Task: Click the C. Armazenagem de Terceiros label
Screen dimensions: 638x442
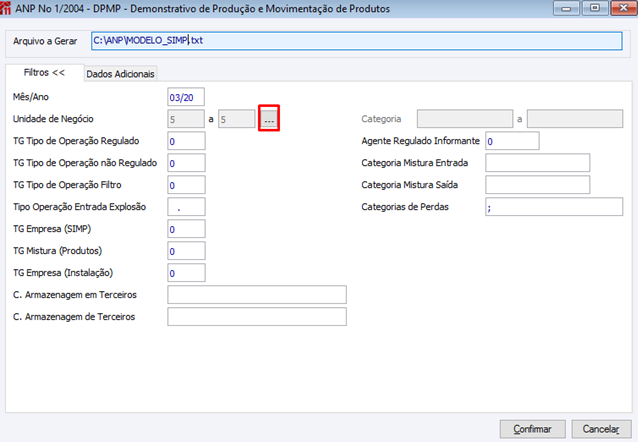Action: [x=74, y=317]
